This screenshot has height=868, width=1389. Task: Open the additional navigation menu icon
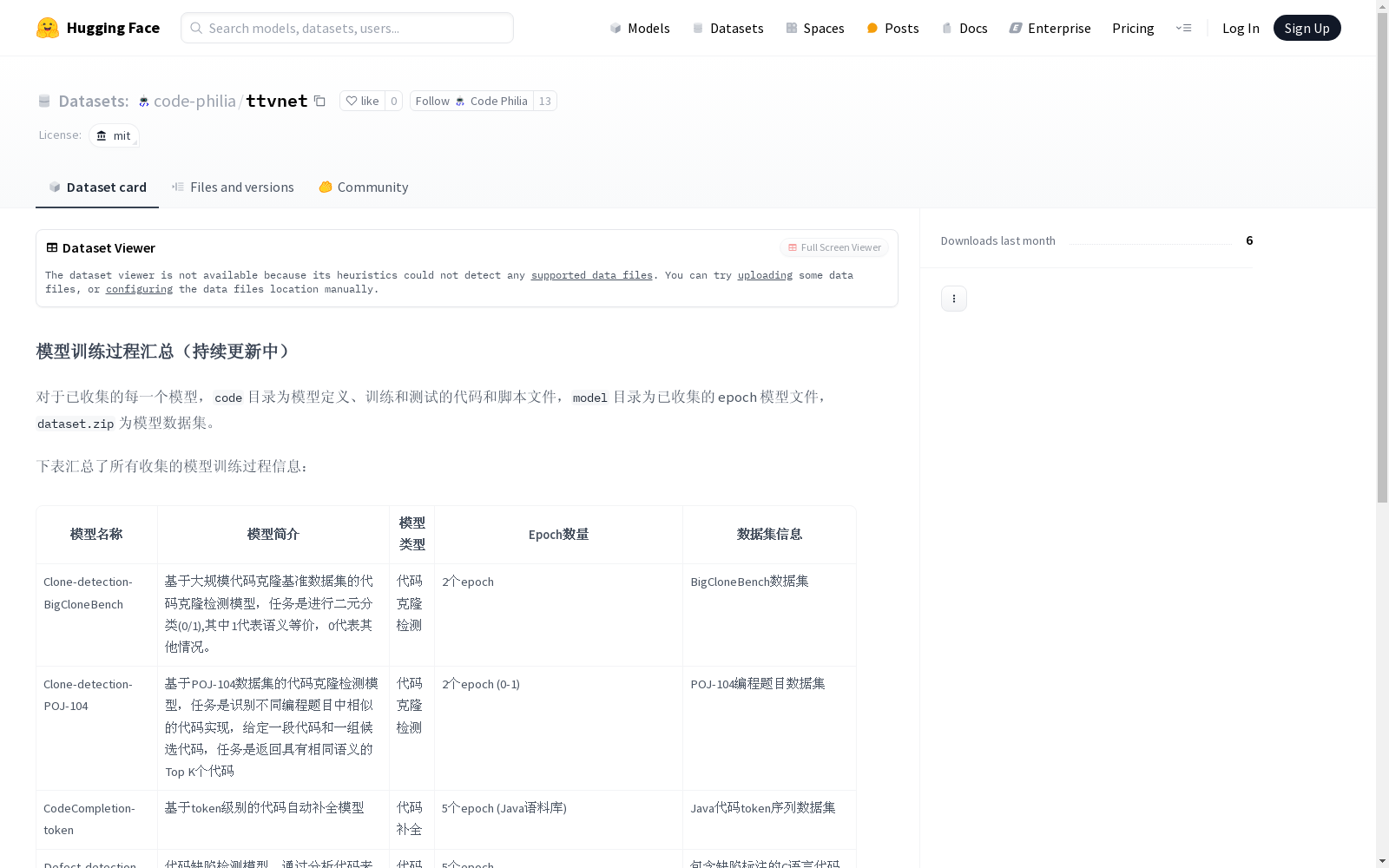(x=1183, y=28)
